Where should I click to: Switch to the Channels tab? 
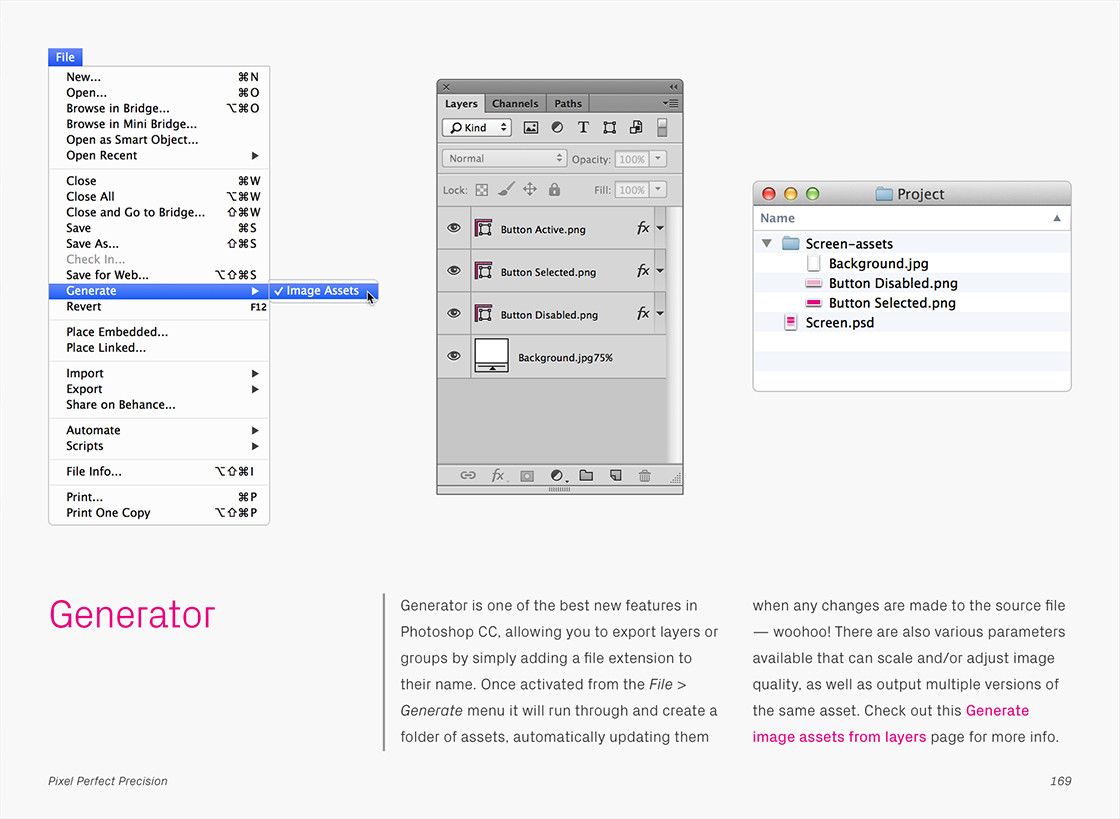click(515, 104)
